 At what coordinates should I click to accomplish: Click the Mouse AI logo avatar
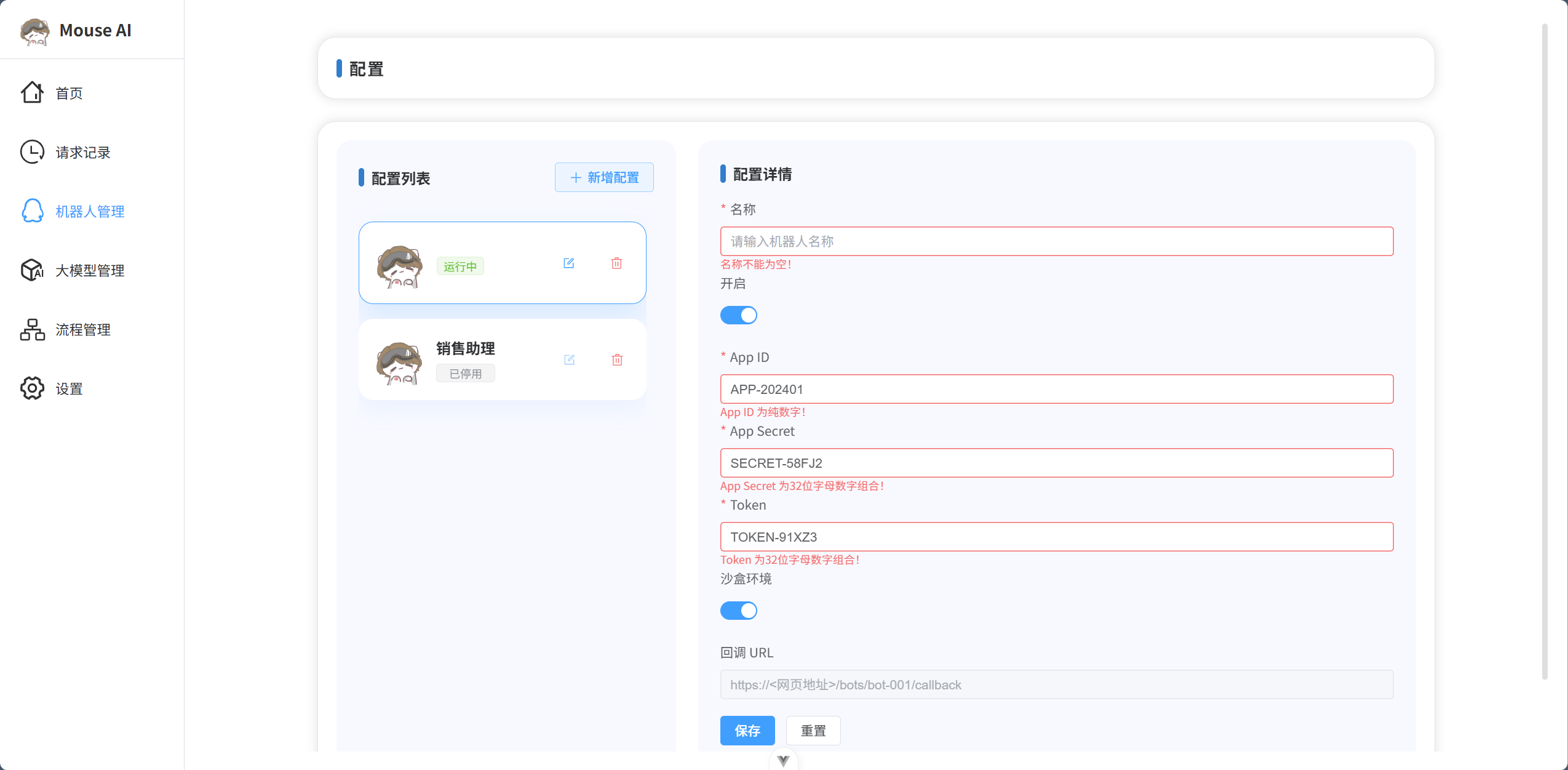pyautogui.click(x=34, y=31)
